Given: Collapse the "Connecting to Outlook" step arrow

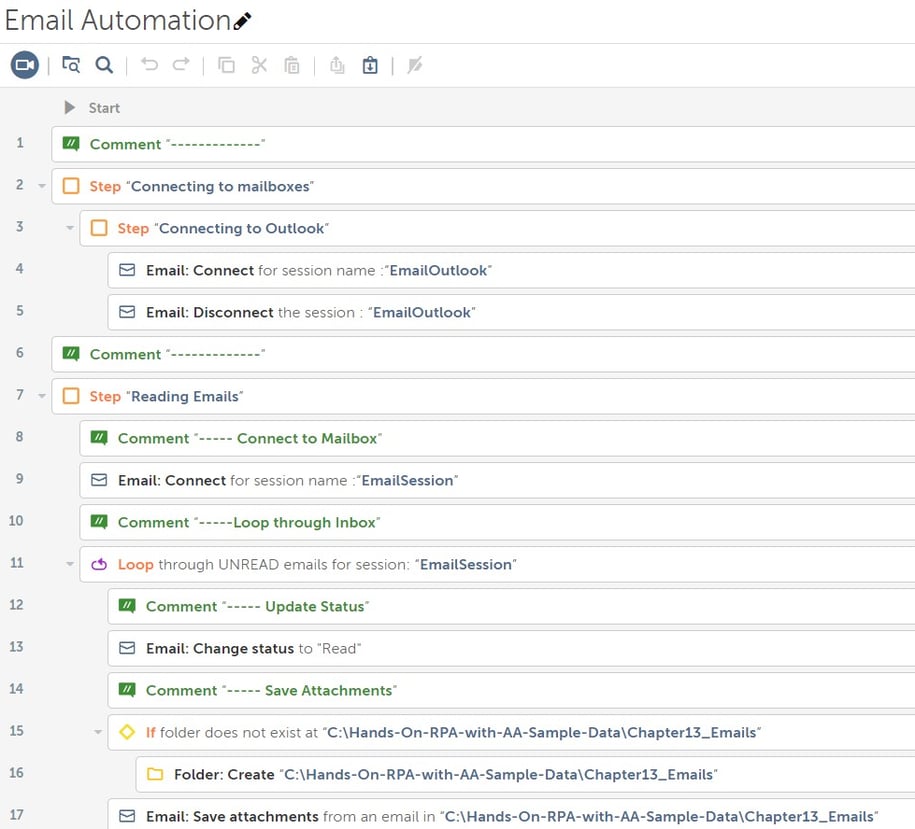Looking at the screenshot, I should [x=70, y=228].
